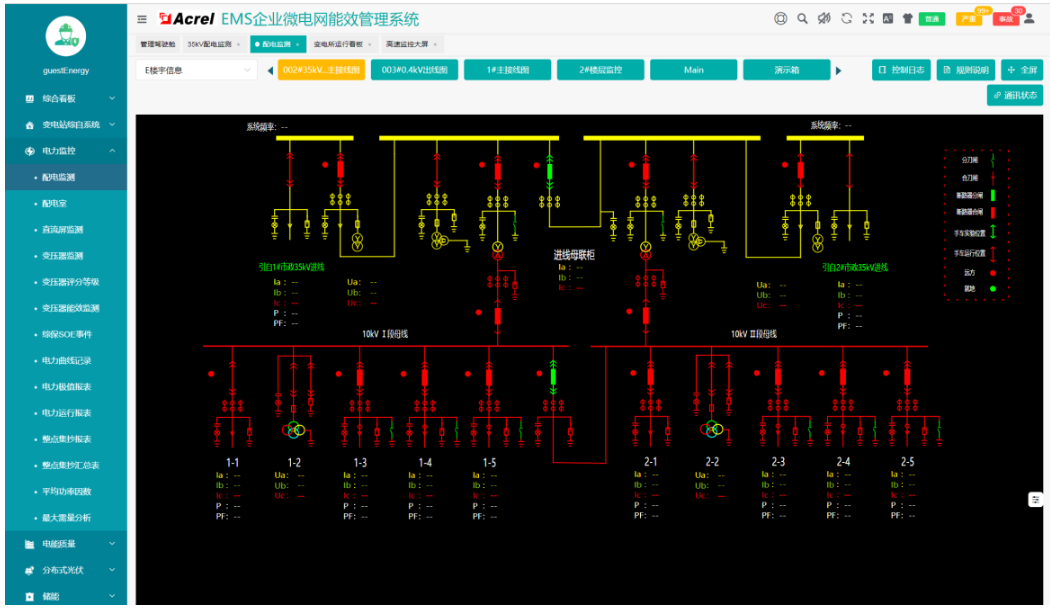The width and height of the screenshot is (1050, 611).
Task: Expand the 电能质量 menu
Action: pos(66,544)
